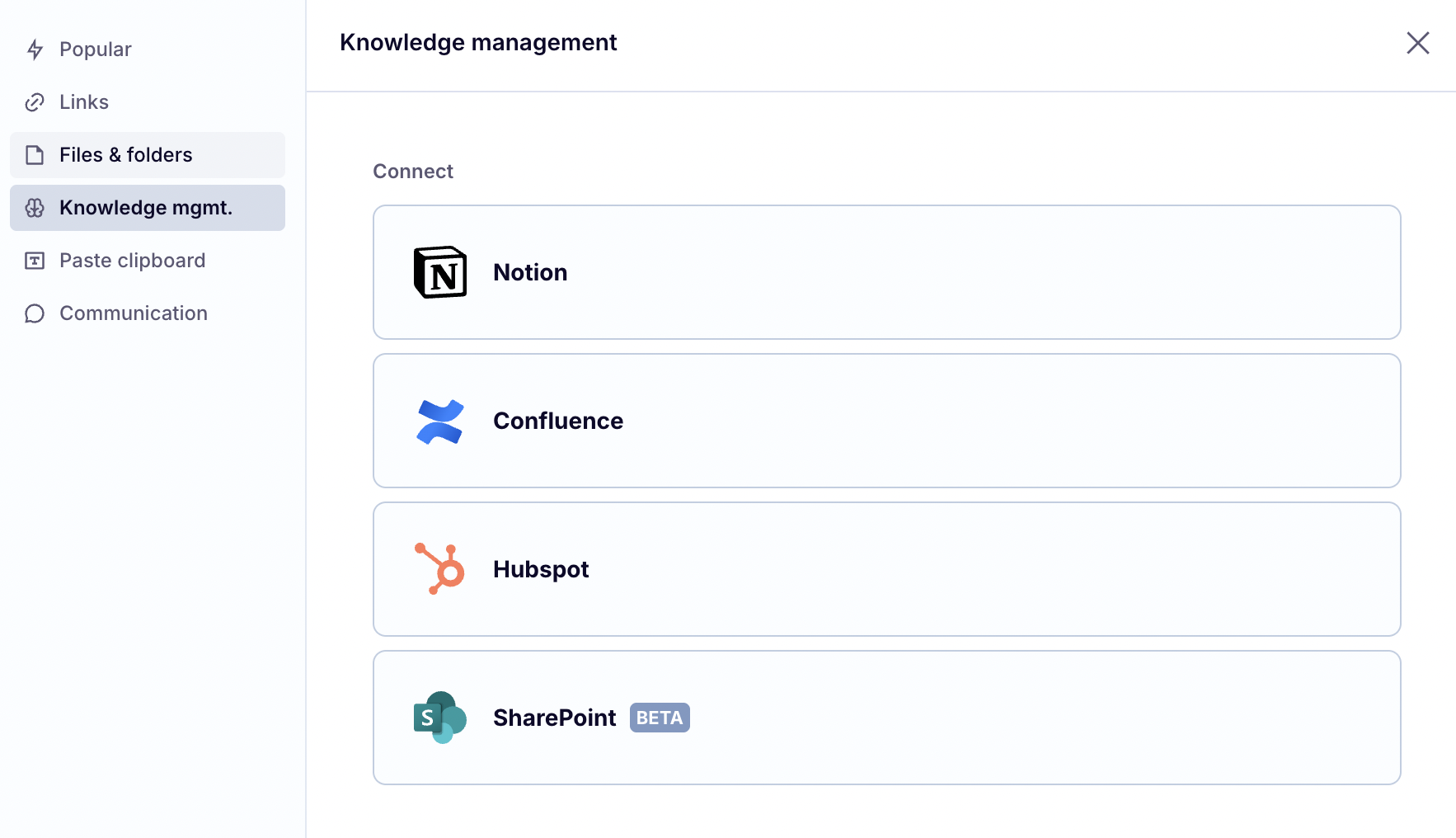Click the Notion logo icon
Viewport: 1456px width, 838px height.
point(439,272)
